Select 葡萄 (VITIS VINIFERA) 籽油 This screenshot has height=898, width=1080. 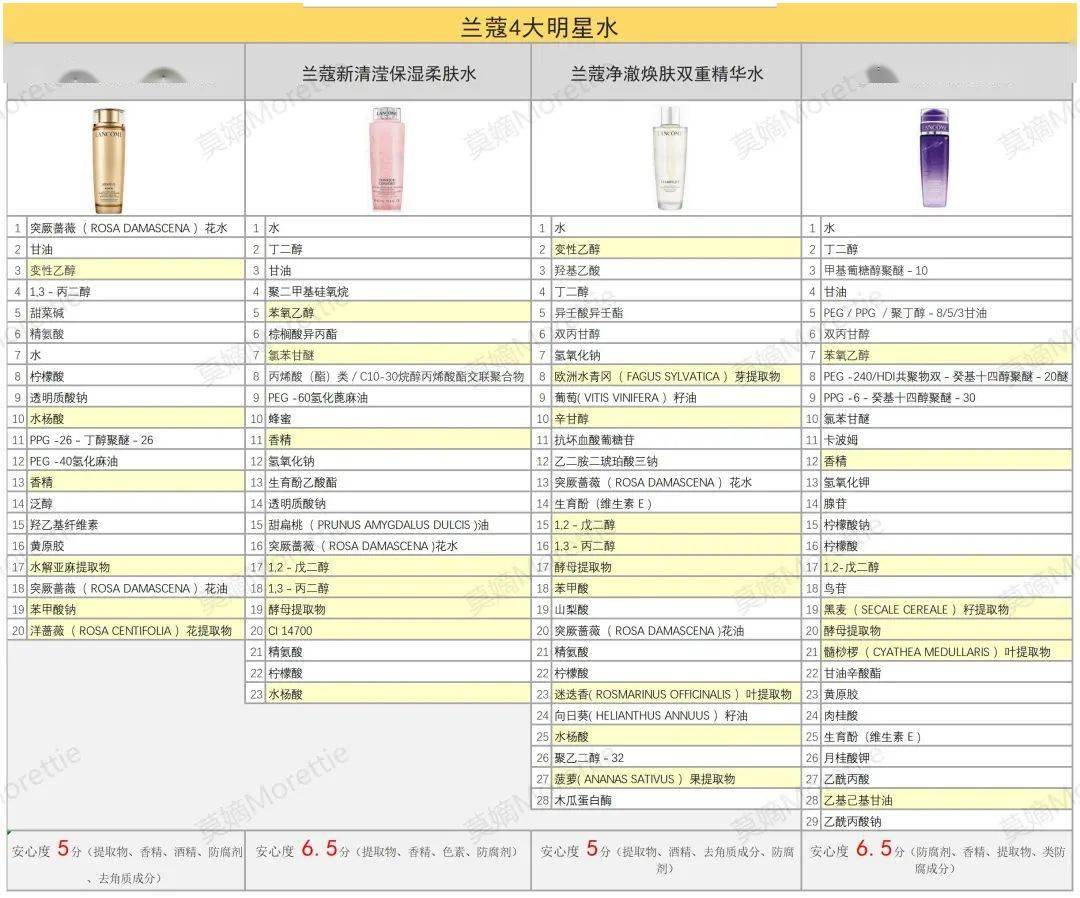(625, 398)
